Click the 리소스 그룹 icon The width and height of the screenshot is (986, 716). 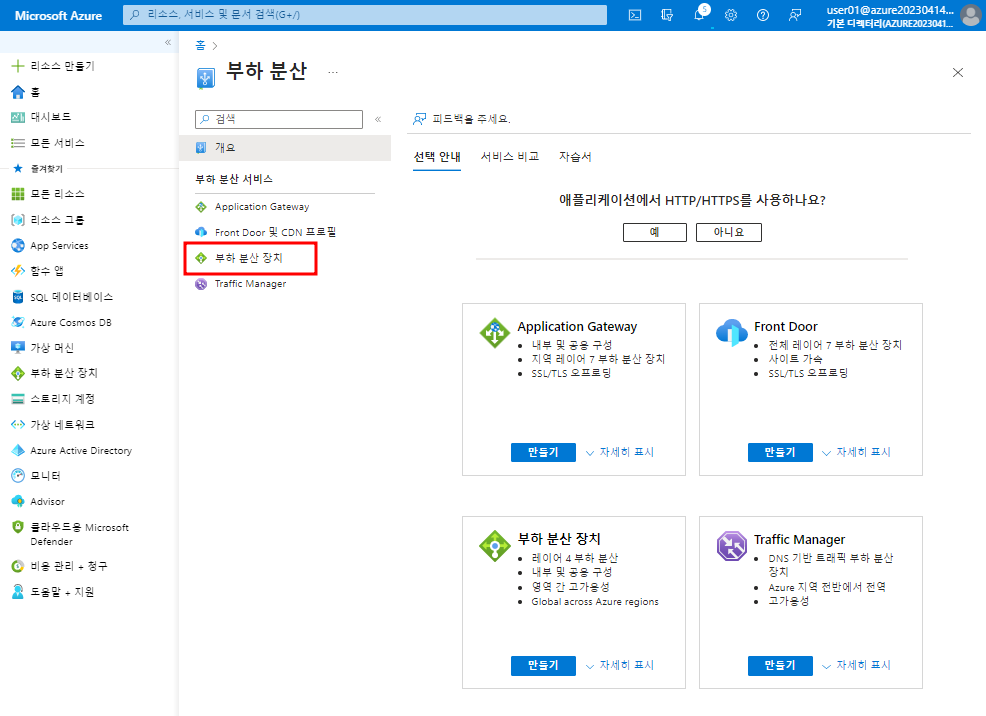tap(18, 219)
